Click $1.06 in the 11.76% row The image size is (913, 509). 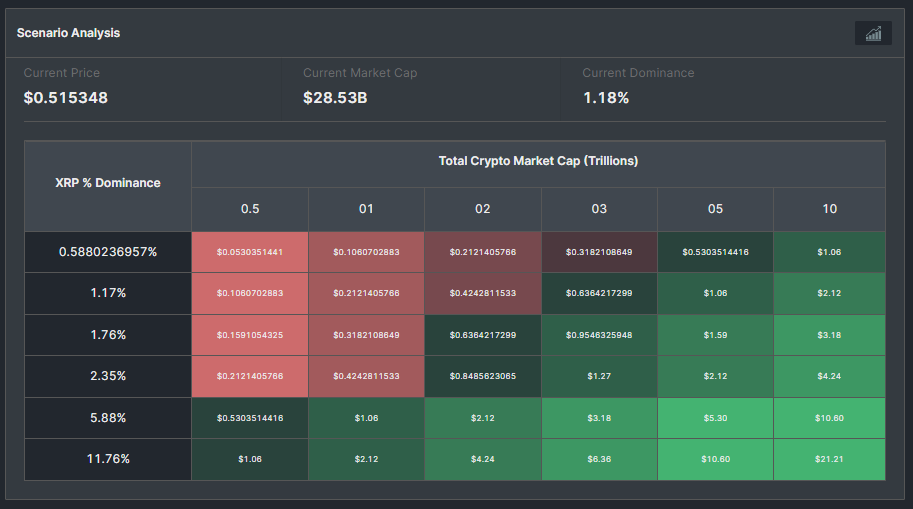click(250, 459)
